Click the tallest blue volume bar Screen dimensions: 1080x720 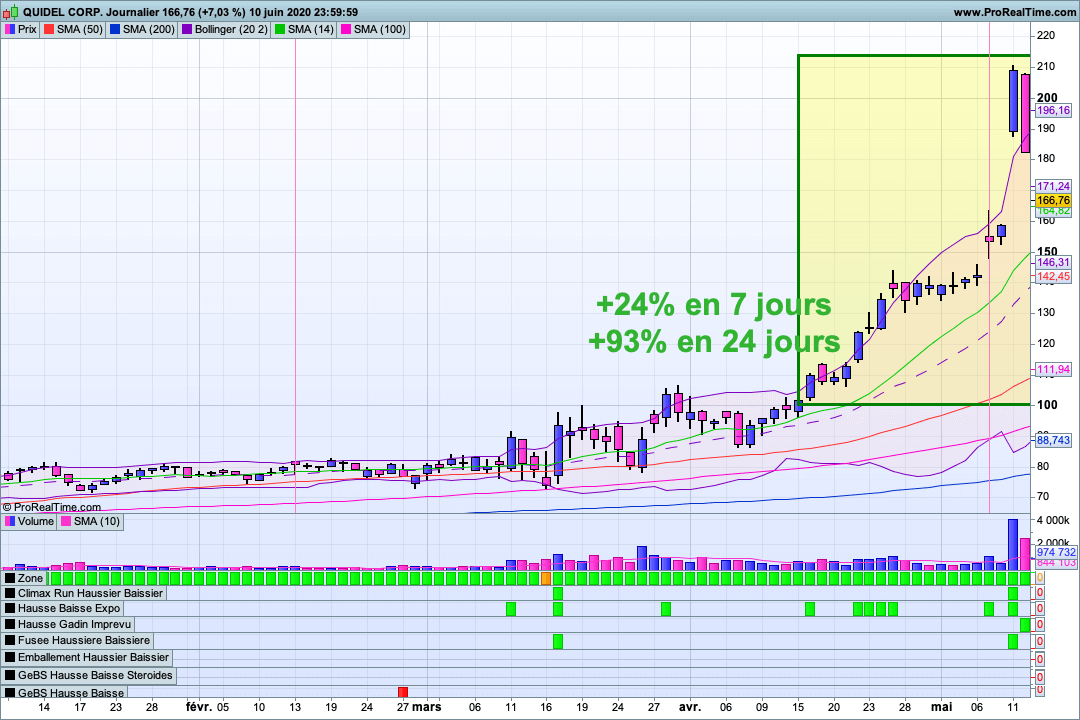pos(1012,544)
